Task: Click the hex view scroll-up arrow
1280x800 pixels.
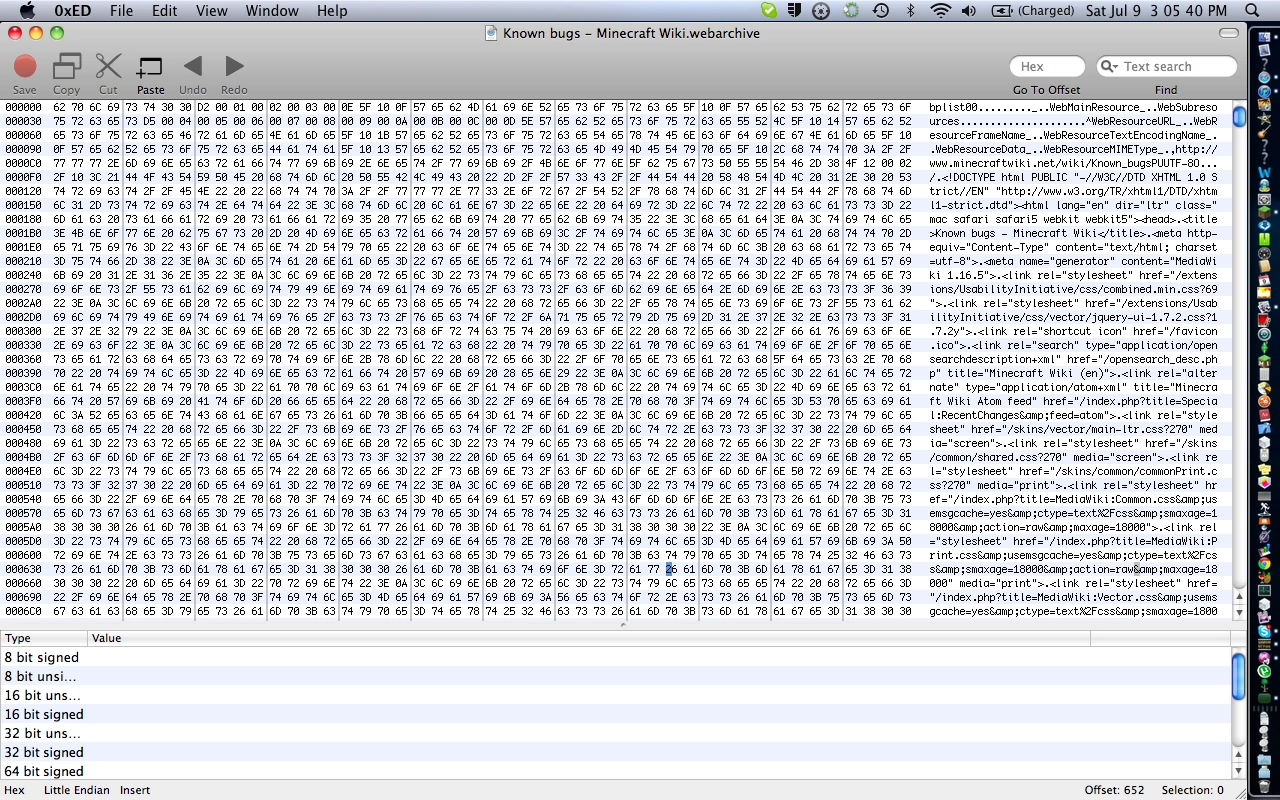Action: [1240, 595]
